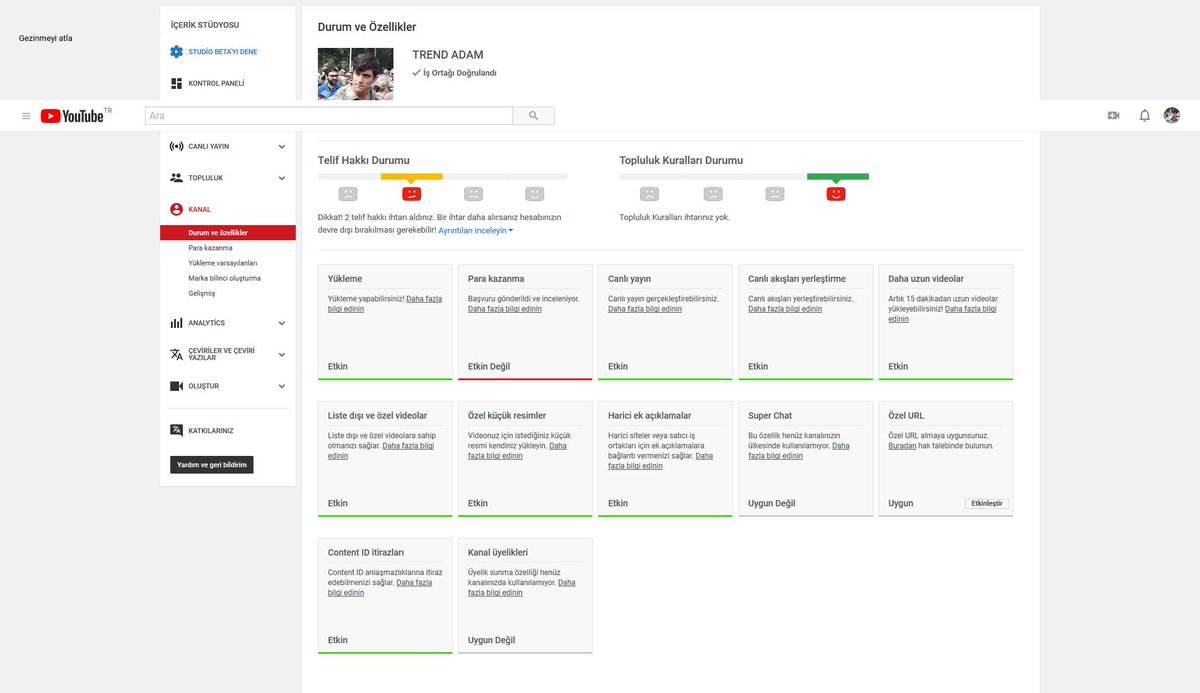
Task: Open the notifications bell
Action: coord(1145,116)
